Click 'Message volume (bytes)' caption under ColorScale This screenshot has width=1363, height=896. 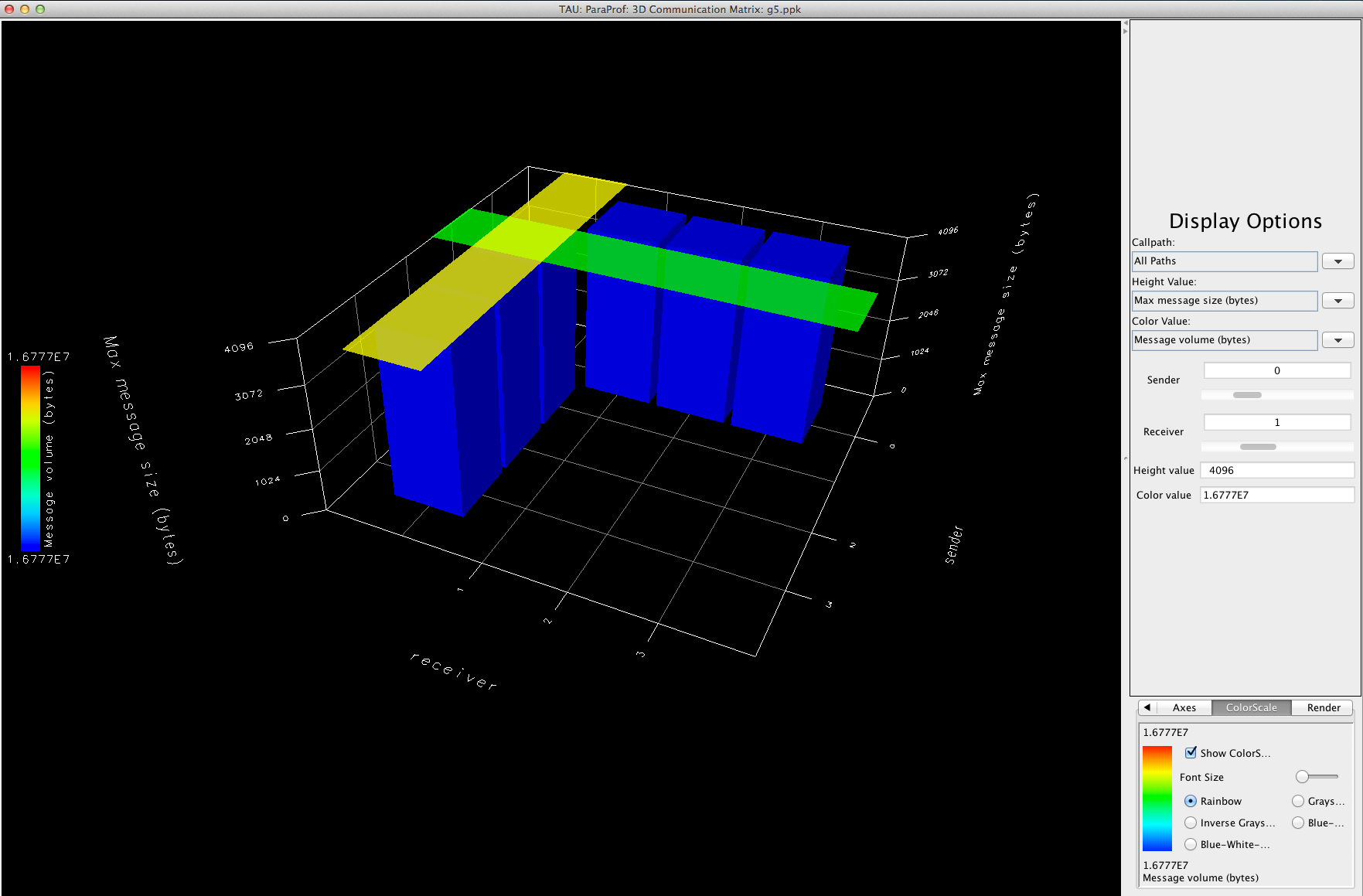click(1201, 878)
